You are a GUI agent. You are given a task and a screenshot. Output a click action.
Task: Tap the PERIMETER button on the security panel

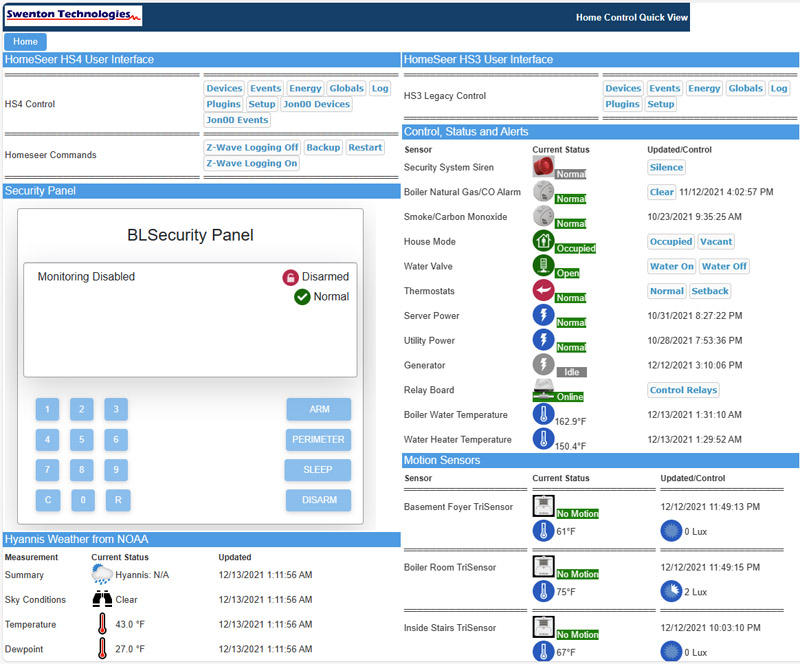(318, 439)
